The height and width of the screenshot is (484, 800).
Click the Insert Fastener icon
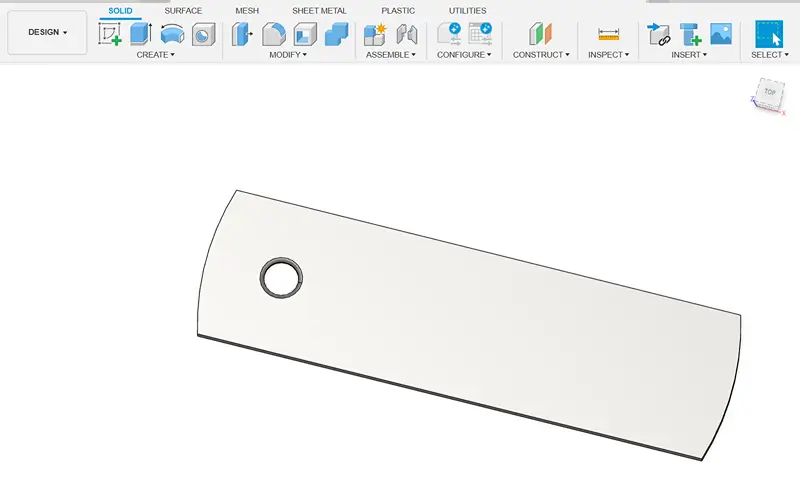point(690,34)
